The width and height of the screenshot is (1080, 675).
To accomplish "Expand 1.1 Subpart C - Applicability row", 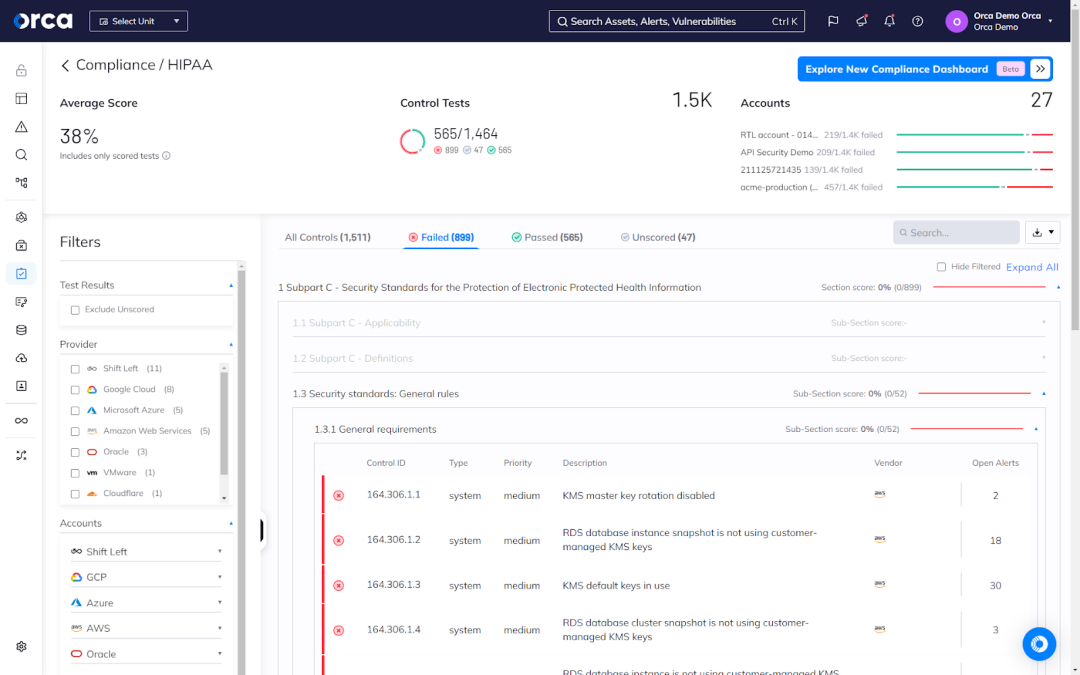I will (x=669, y=323).
